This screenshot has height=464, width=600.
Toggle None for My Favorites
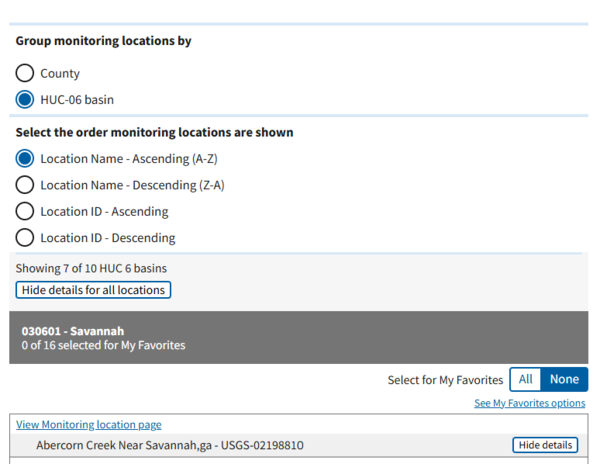point(564,380)
